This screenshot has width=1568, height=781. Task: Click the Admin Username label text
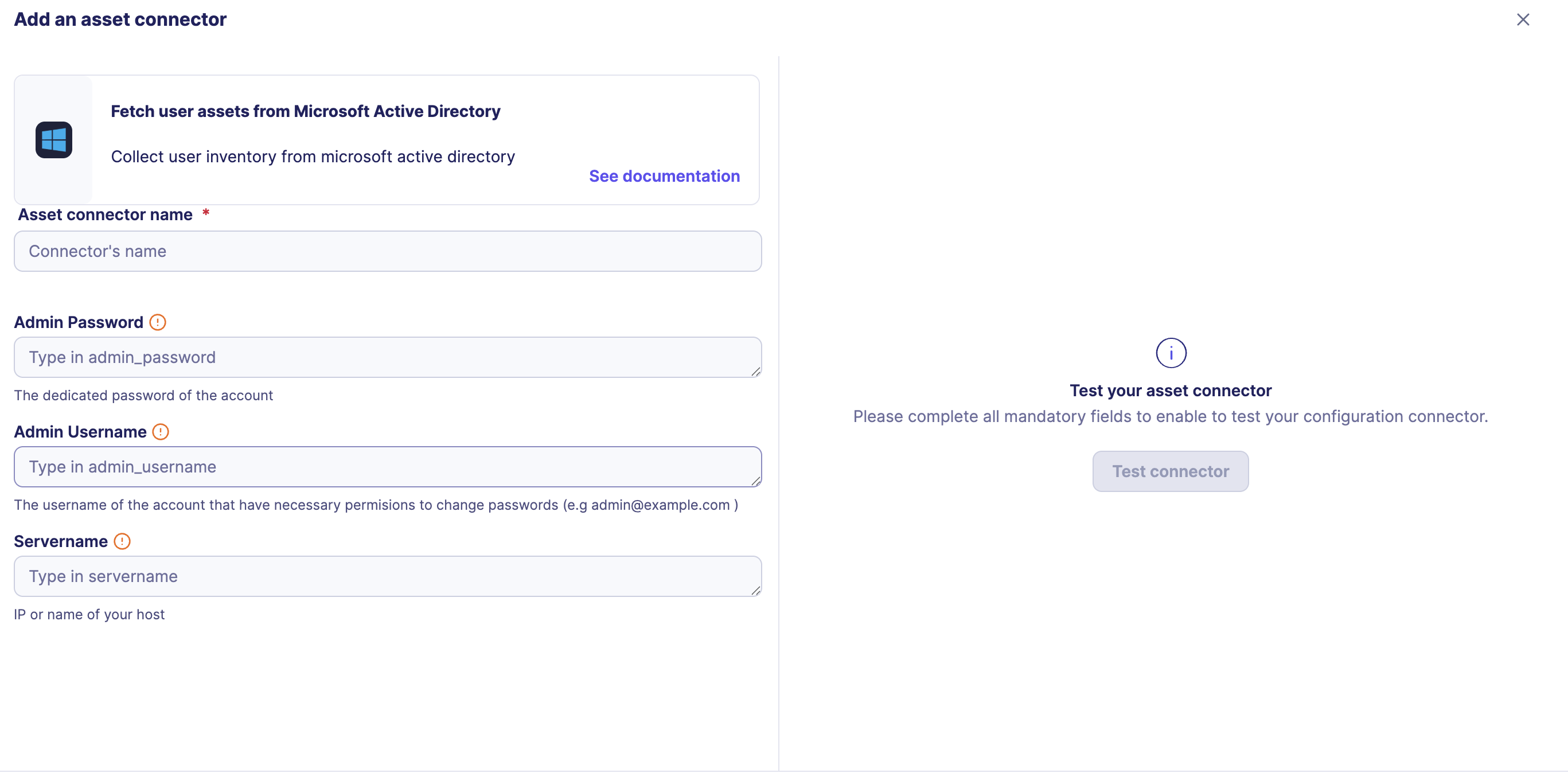pyautogui.click(x=80, y=432)
